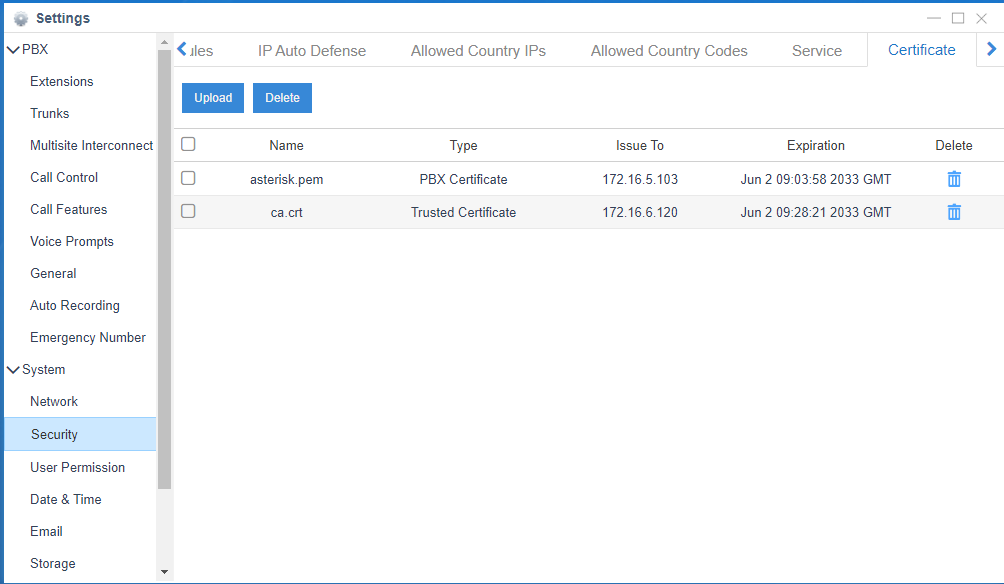Click expiration Jun 2 09:28:21 2033 GMT
Viewport: 1004px width, 584px height.
tap(816, 213)
